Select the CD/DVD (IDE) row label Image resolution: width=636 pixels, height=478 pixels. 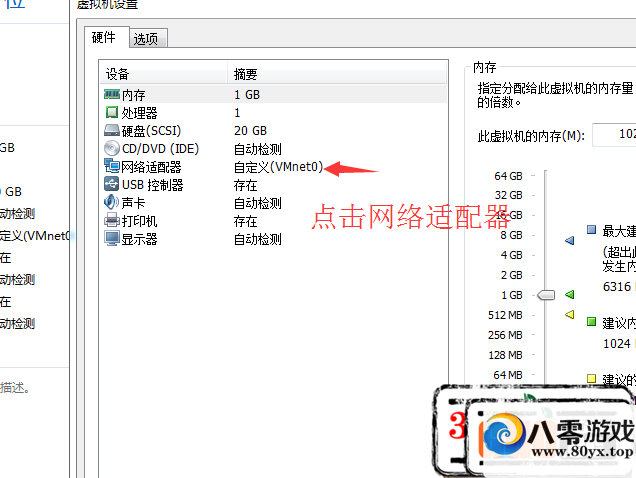click(161, 149)
